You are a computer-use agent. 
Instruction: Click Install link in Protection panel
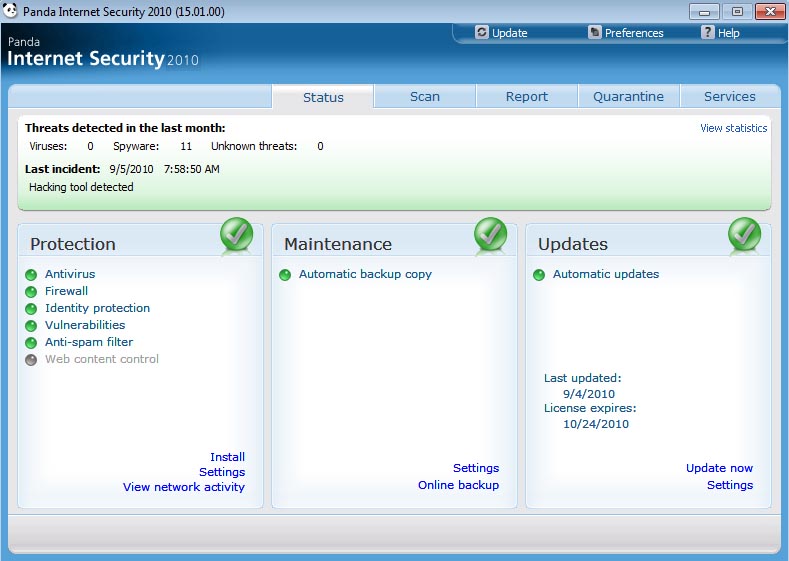click(x=227, y=457)
